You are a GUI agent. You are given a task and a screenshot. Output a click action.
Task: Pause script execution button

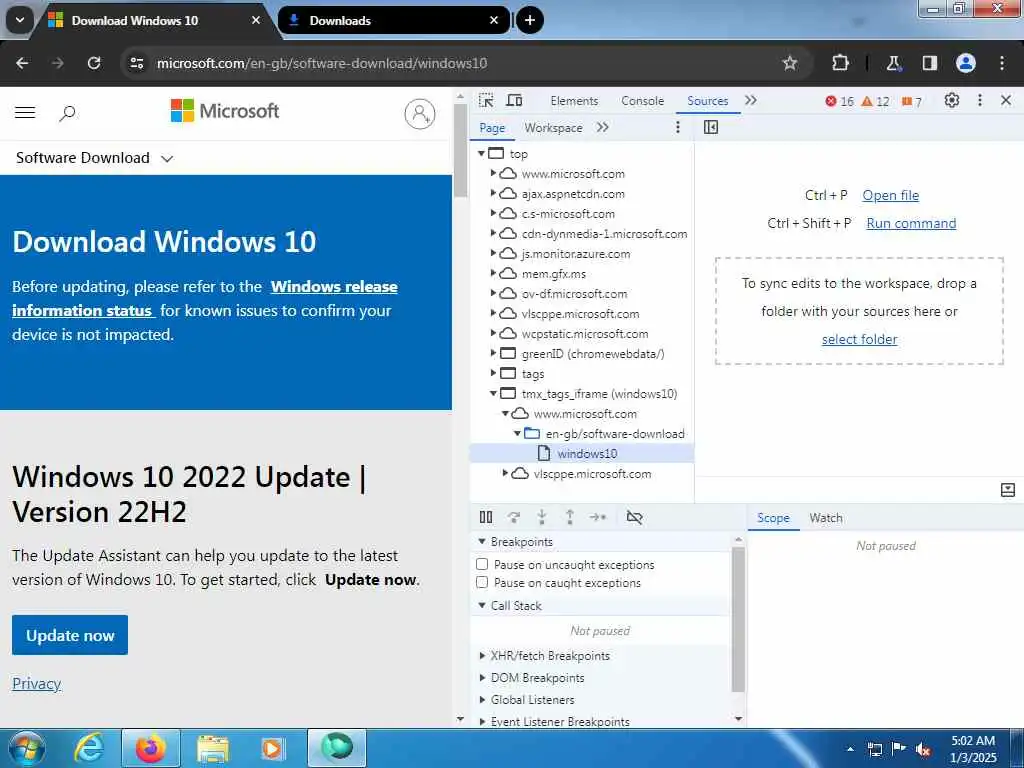click(x=486, y=517)
